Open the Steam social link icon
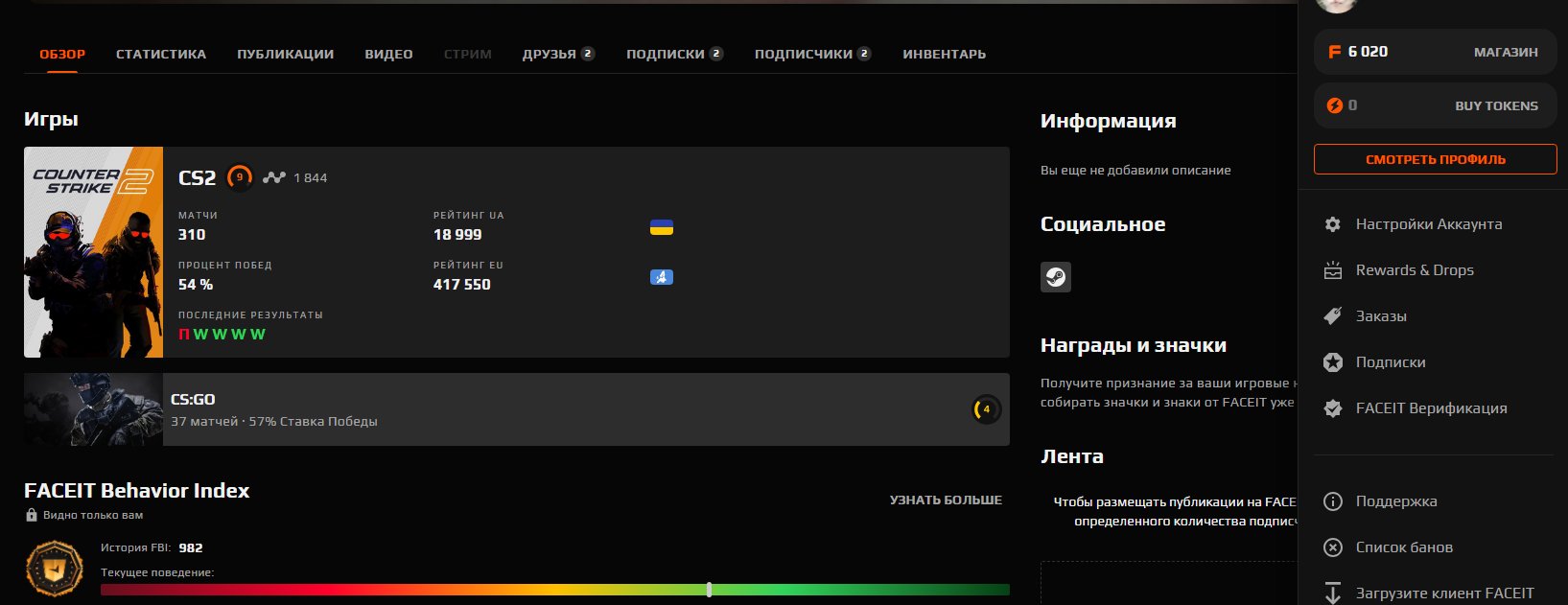 tap(1055, 277)
